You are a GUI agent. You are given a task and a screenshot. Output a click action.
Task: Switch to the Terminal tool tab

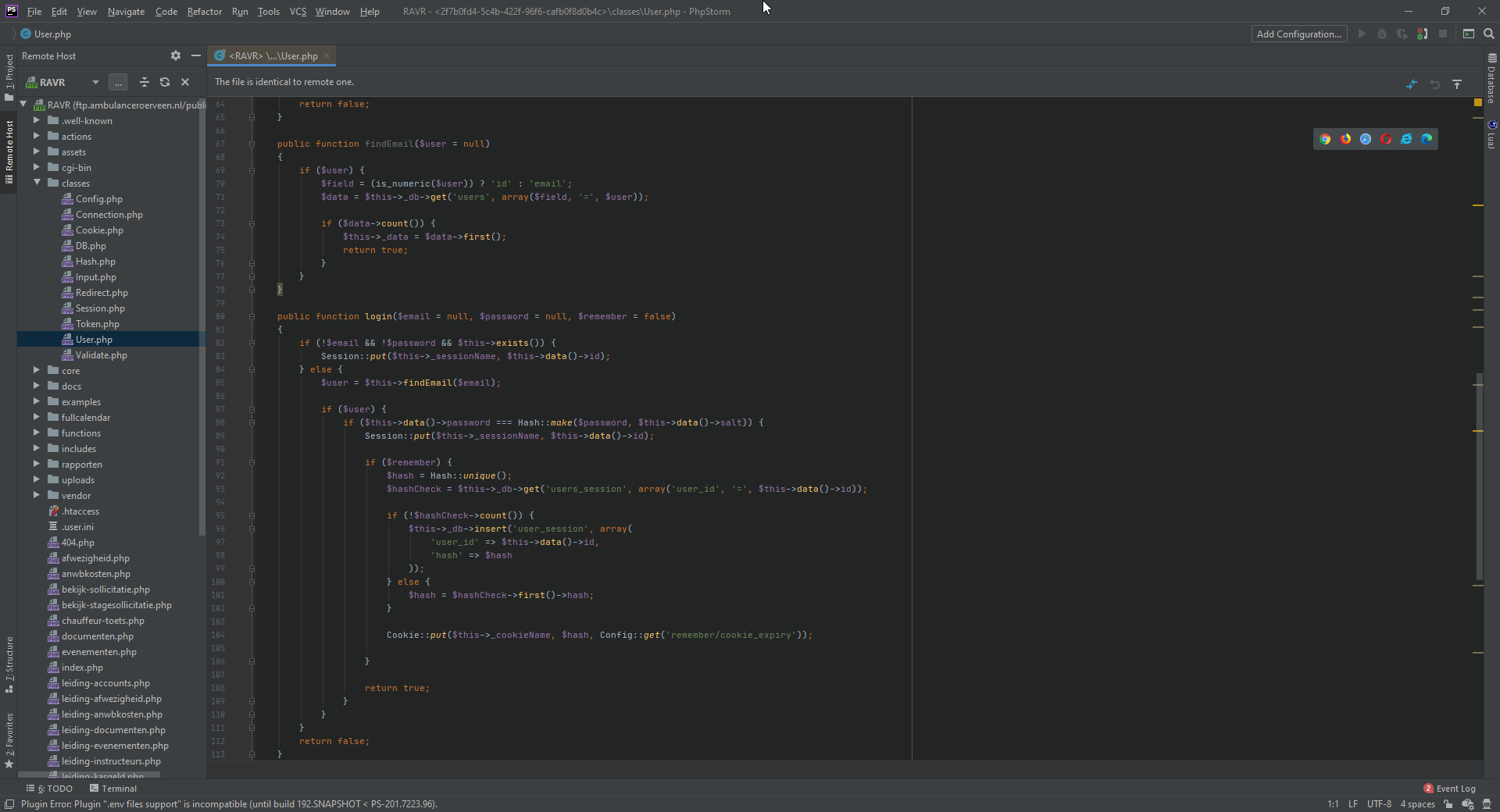tap(113, 789)
